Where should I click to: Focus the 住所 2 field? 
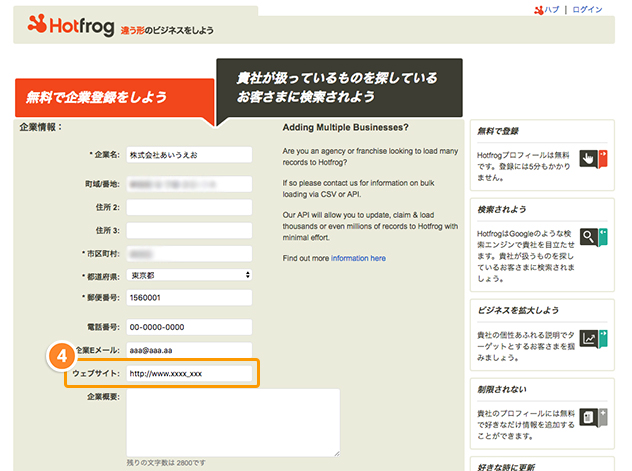[x=189, y=207]
